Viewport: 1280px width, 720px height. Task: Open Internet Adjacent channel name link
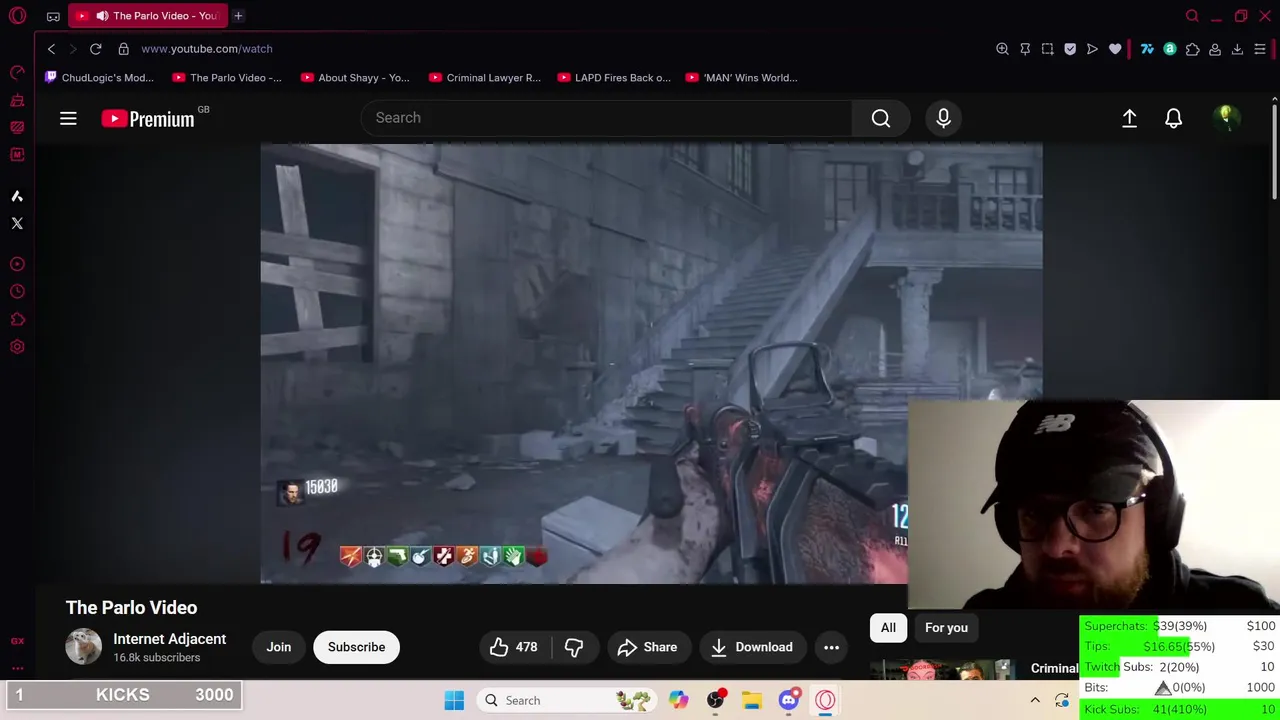(x=169, y=639)
